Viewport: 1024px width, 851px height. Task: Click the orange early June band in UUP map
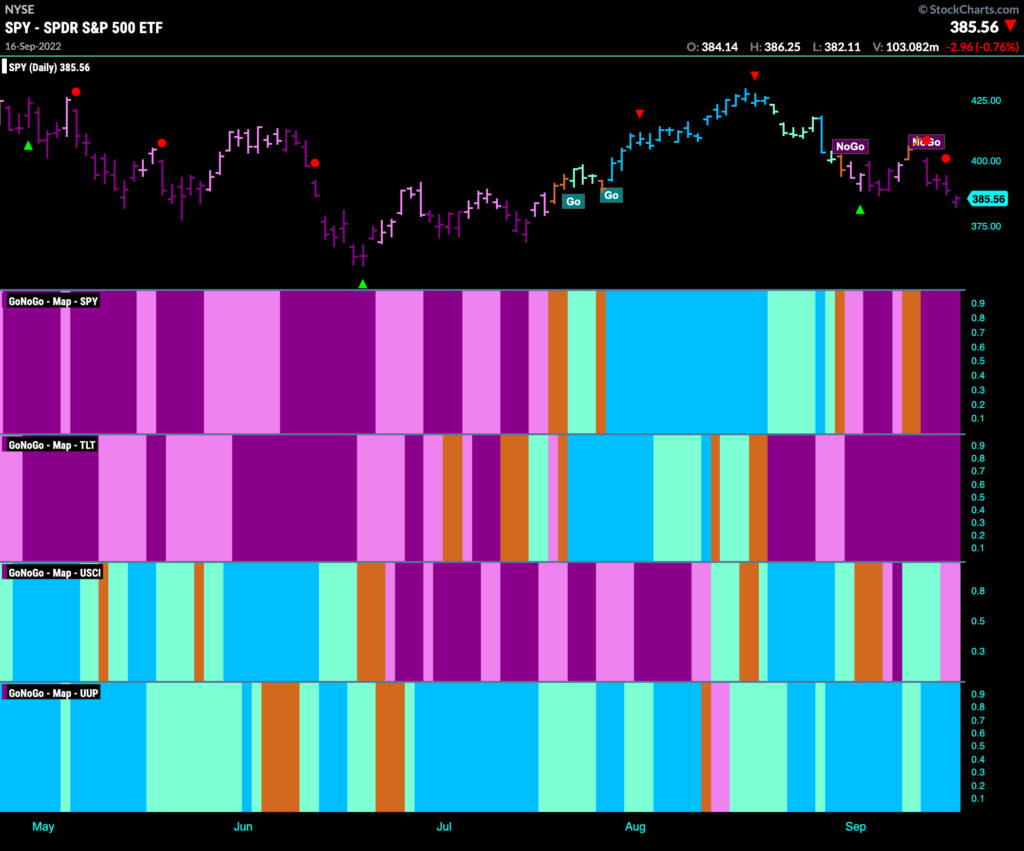coord(280,747)
